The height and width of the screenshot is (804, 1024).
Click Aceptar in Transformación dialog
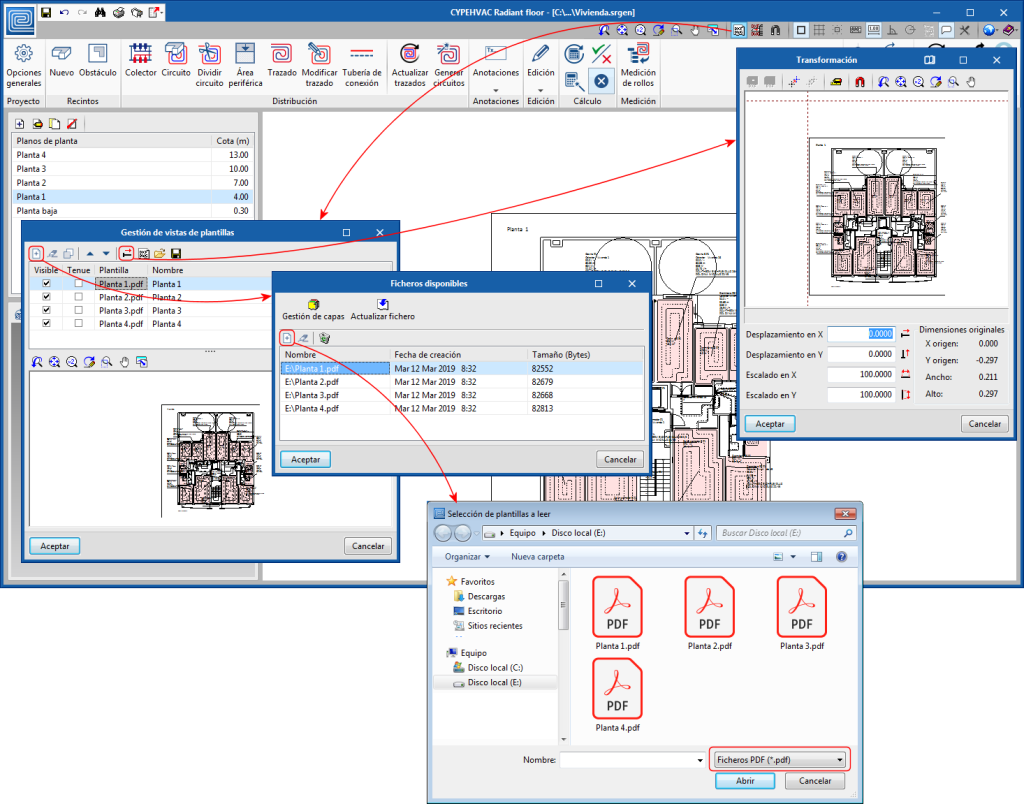(x=770, y=424)
